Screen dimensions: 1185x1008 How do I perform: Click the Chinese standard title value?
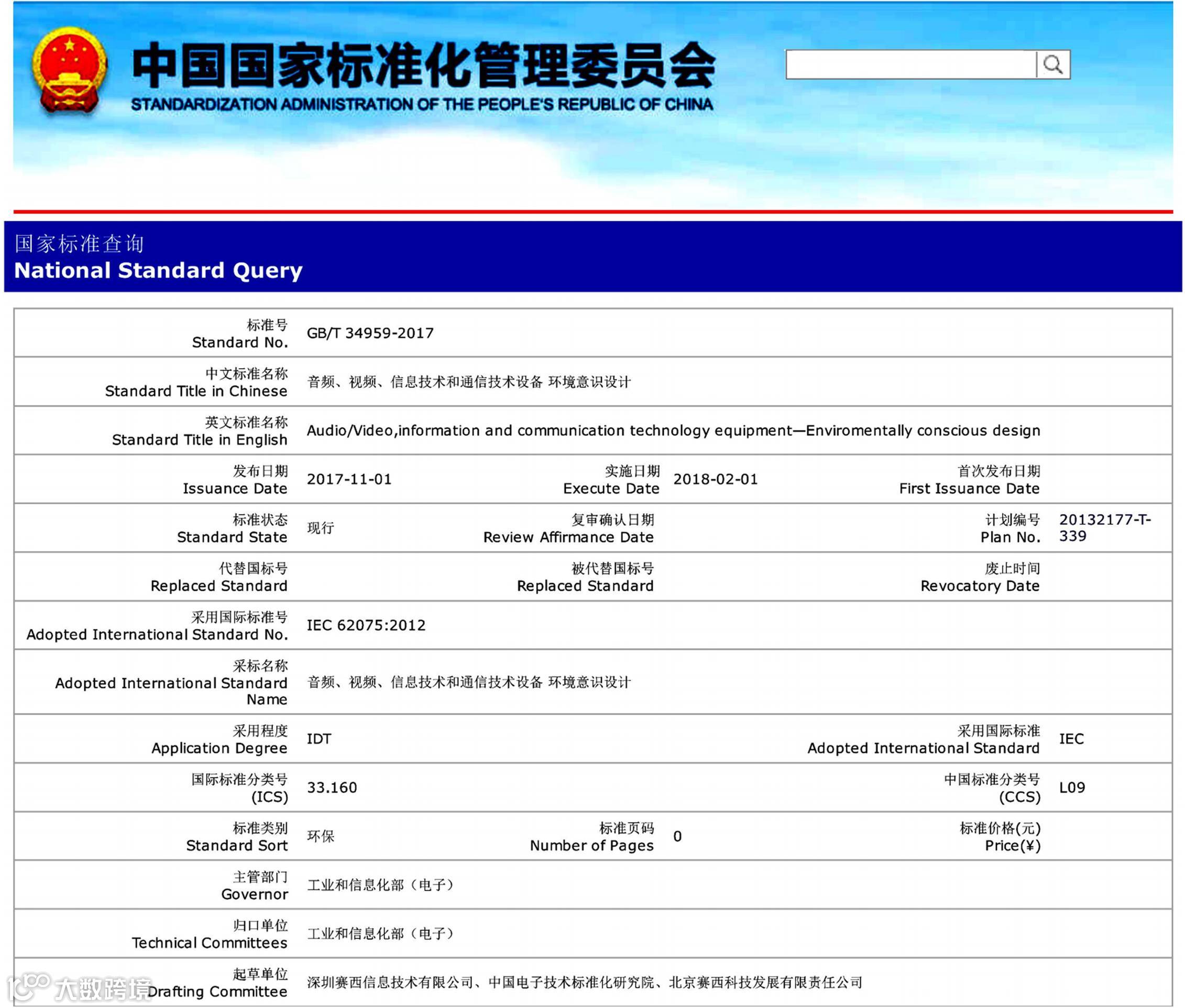click(x=469, y=382)
